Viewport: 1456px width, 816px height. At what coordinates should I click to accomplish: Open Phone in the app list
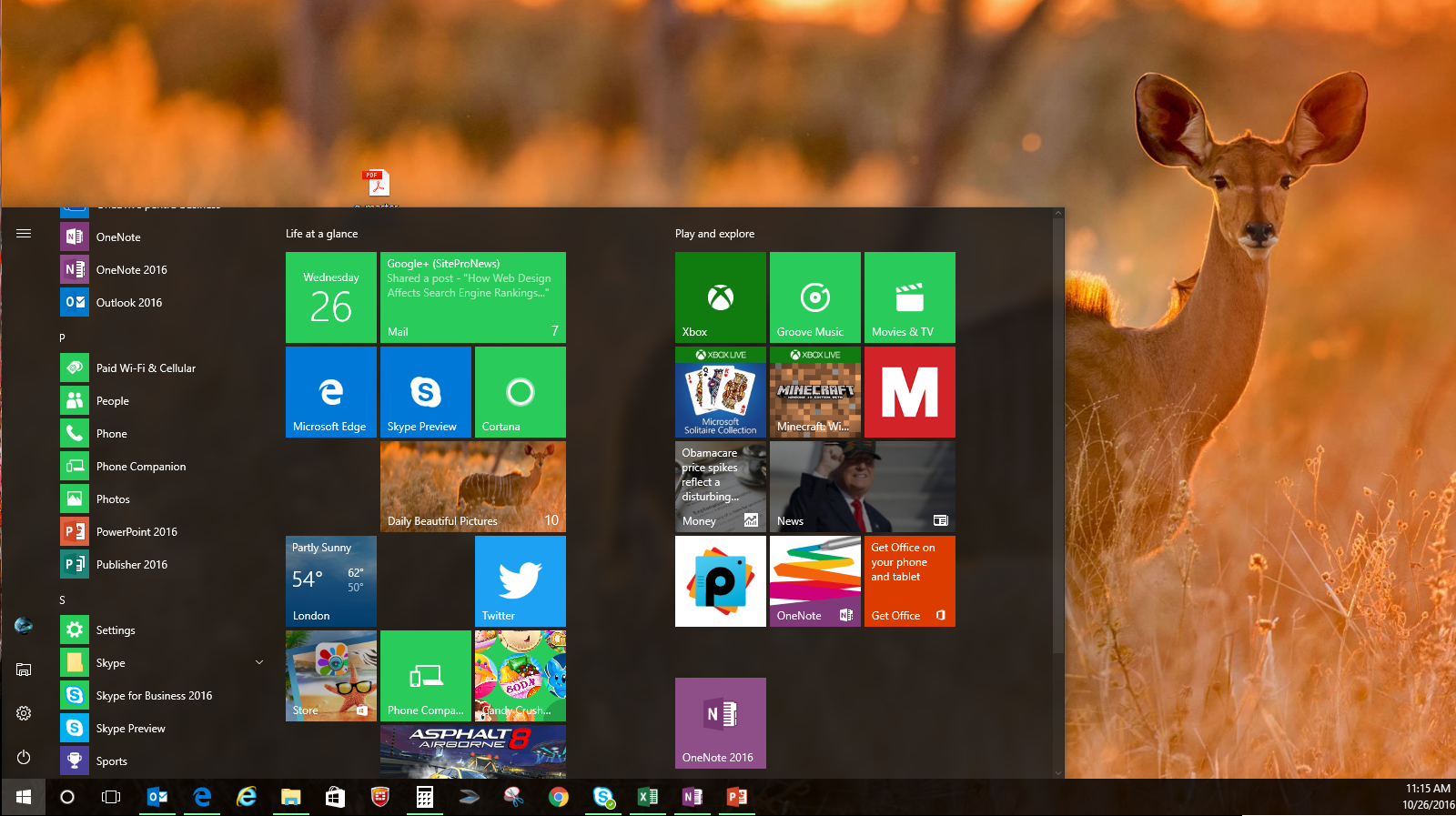point(162,434)
